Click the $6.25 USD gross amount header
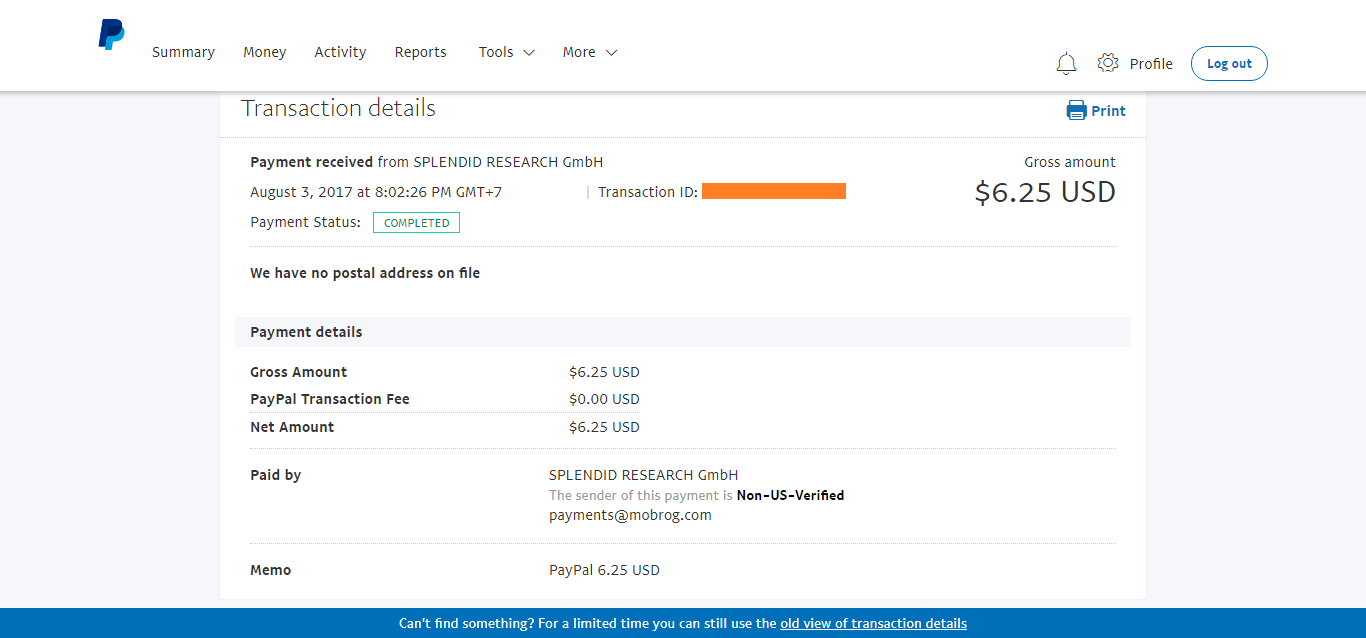Screen dimensions: 1366x638 click(1045, 192)
